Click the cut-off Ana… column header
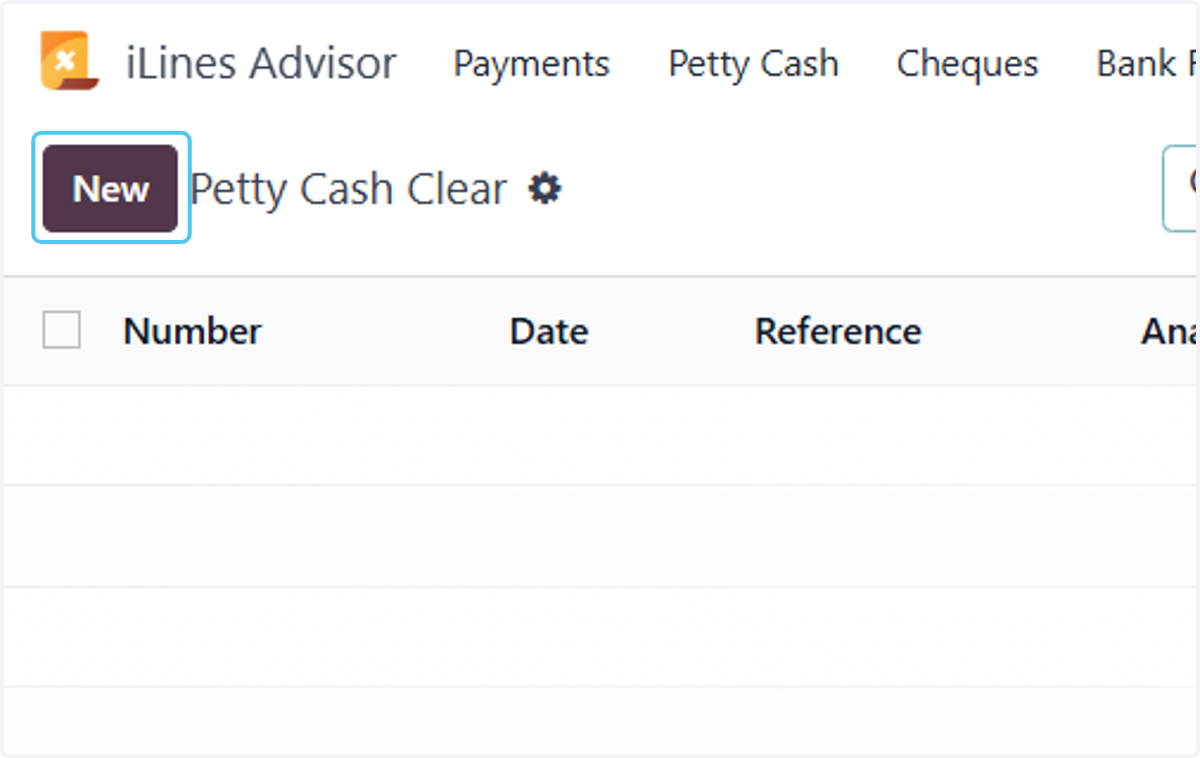Image resolution: width=1200 pixels, height=758 pixels. pyautogui.click(x=1169, y=331)
